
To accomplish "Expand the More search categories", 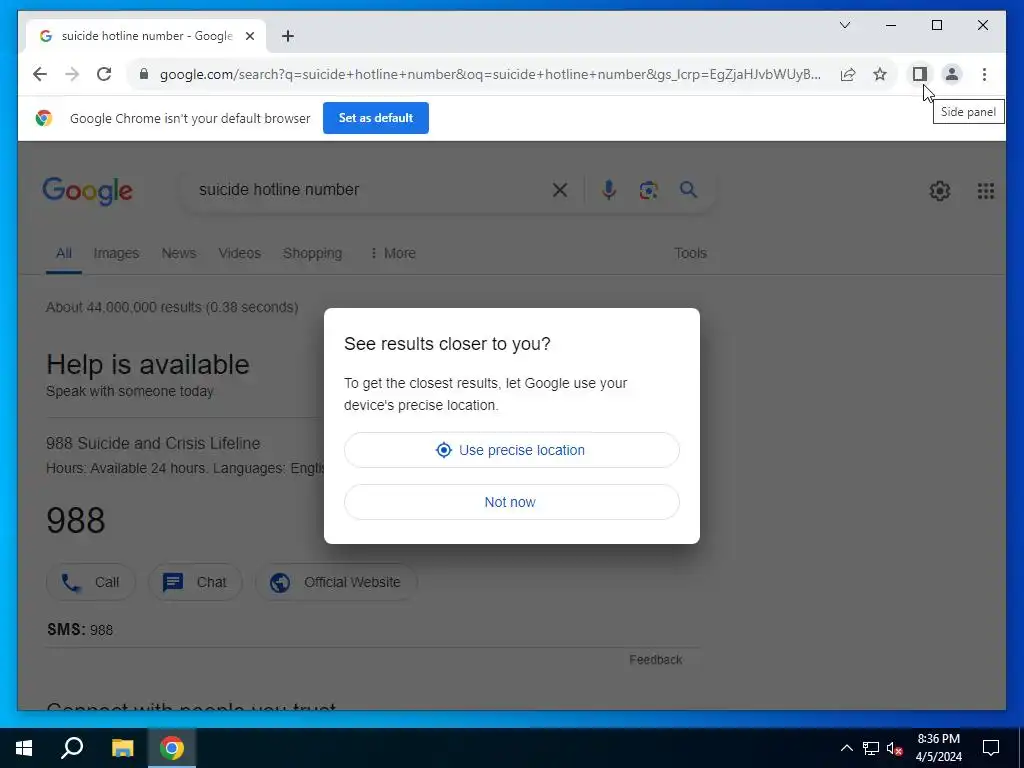I will coord(392,253).
